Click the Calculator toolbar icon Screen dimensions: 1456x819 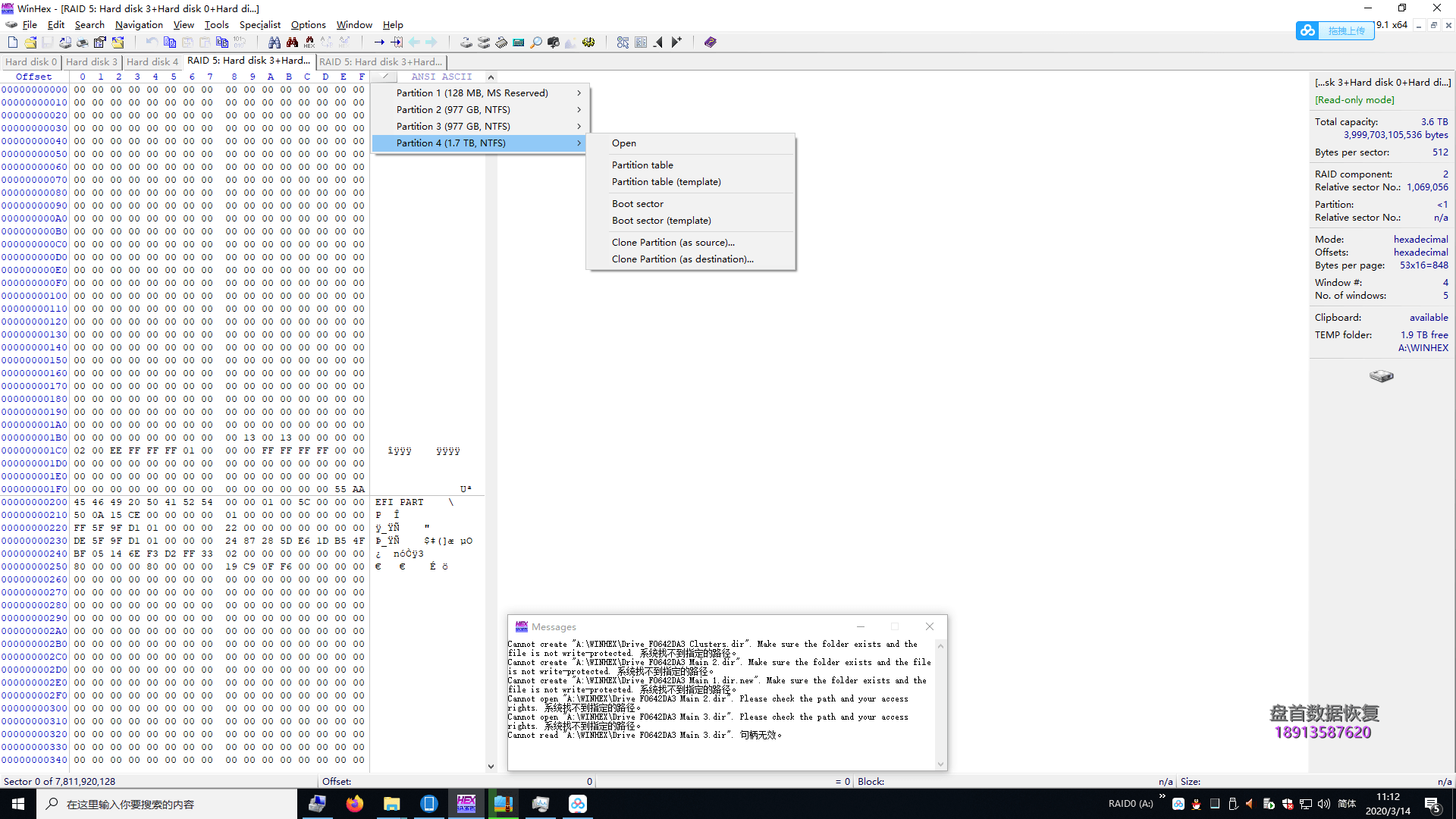[x=519, y=42]
